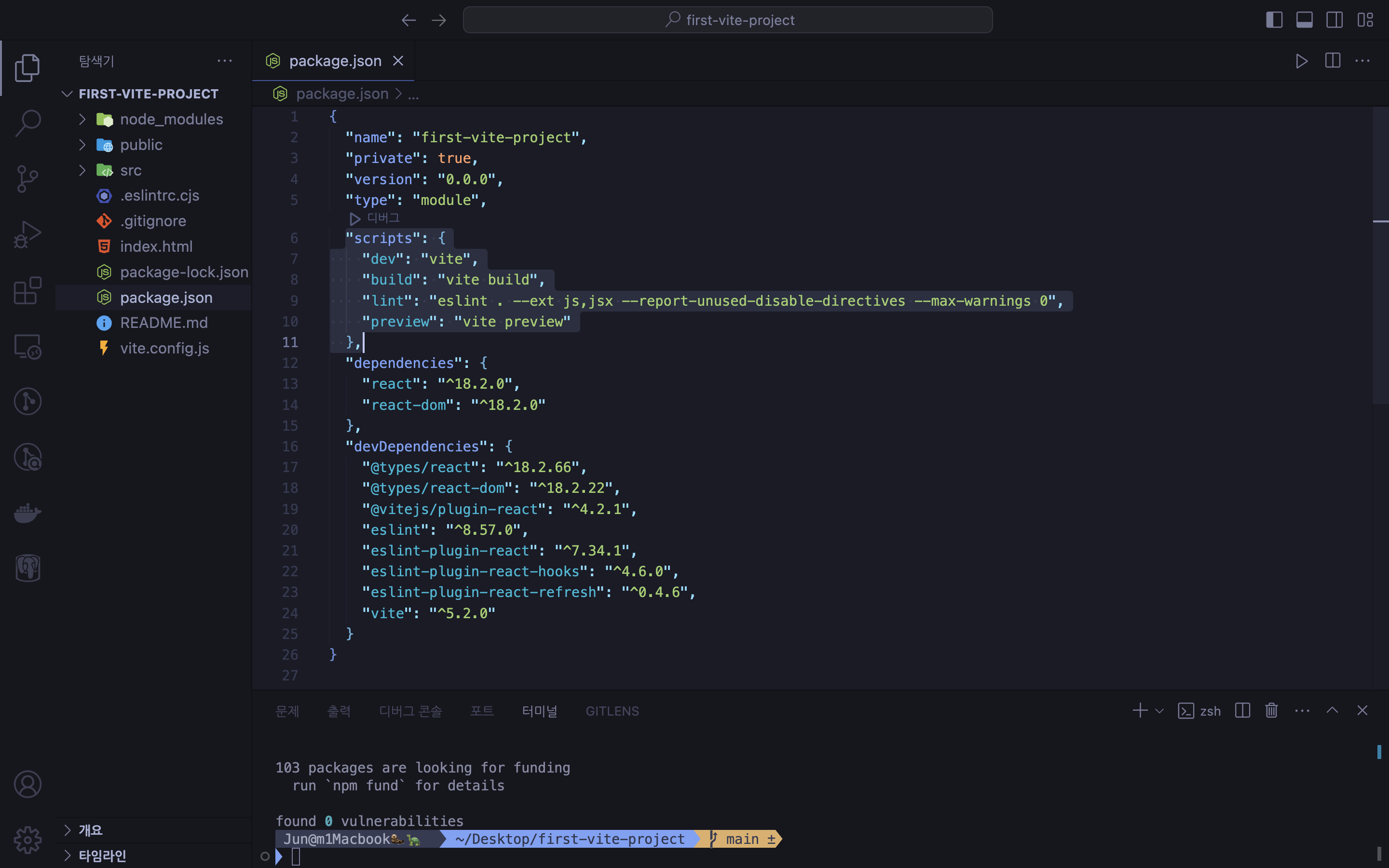This screenshot has width=1389, height=868.
Task: Open the Extensions view icon
Action: 27,290
